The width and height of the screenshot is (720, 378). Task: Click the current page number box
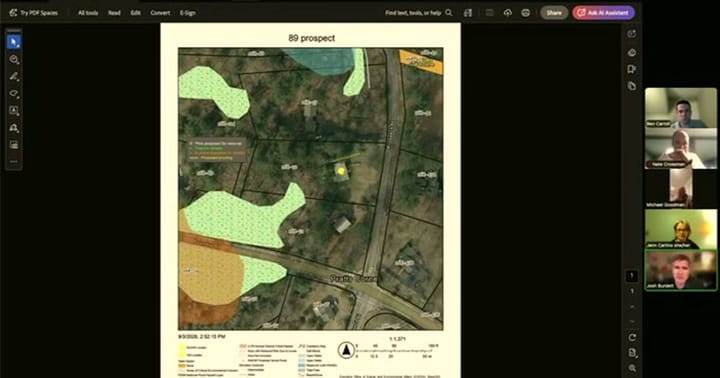click(632, 276)
